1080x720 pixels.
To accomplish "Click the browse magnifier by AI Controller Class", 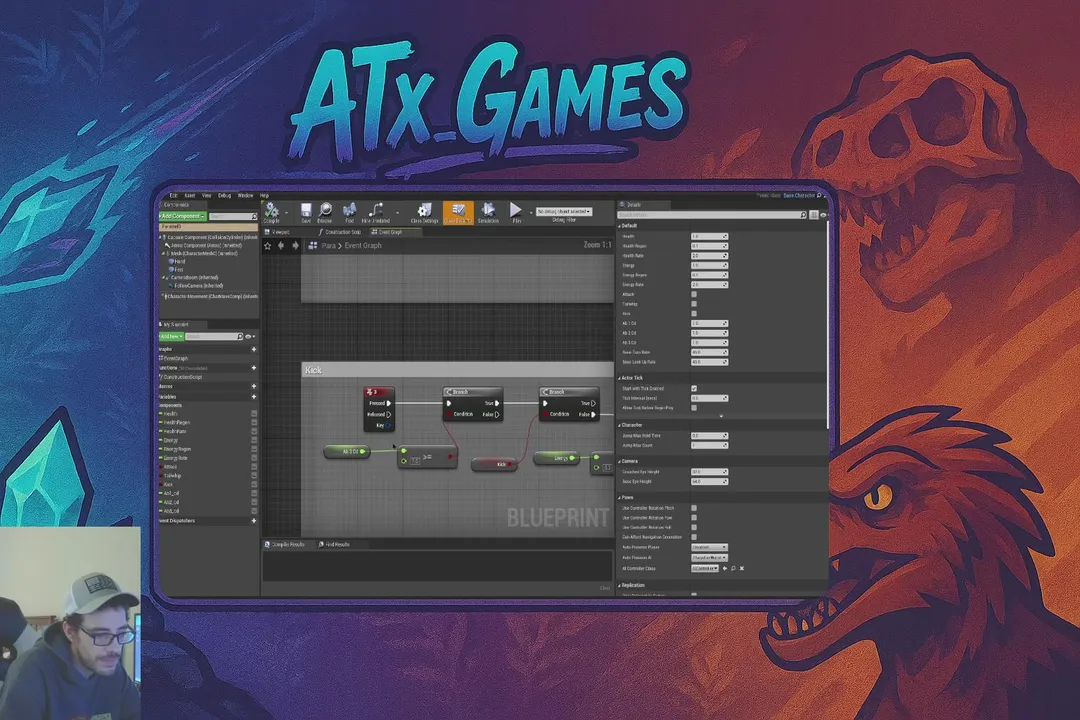I will [733, 568].
